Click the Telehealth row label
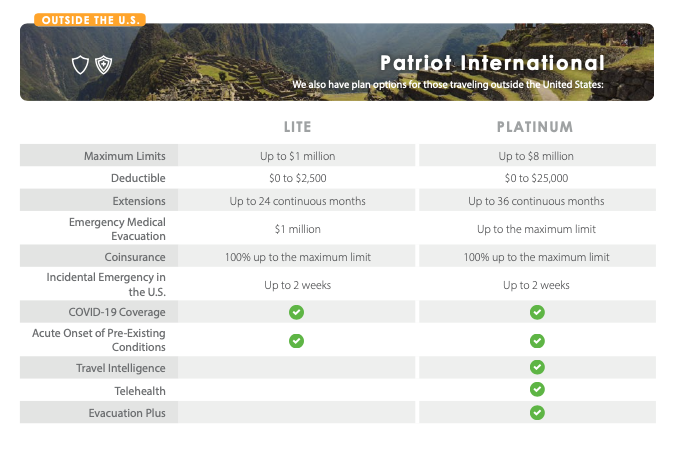 click(139, 390)
